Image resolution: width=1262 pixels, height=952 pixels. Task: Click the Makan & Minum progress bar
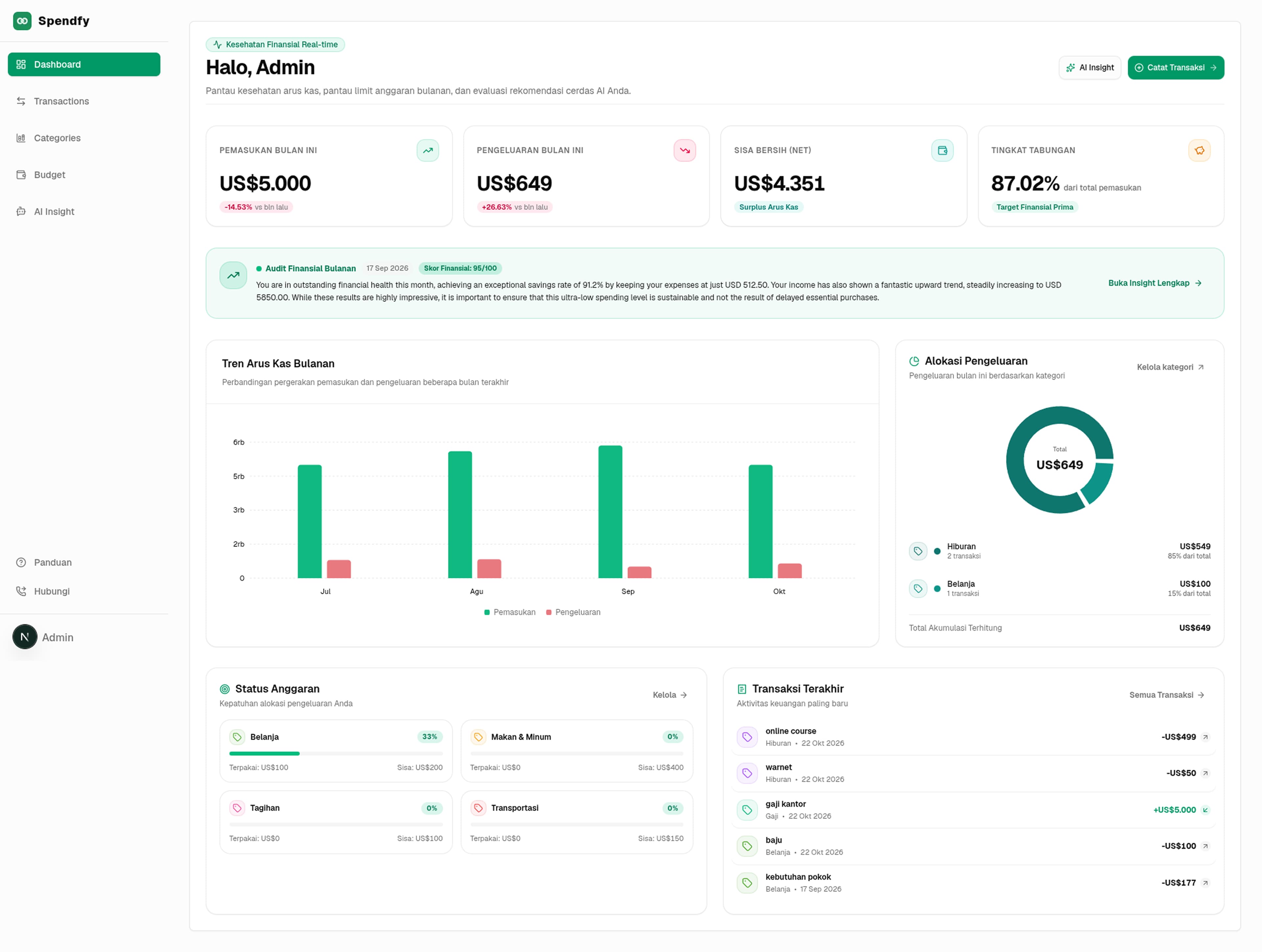[576, 754]
